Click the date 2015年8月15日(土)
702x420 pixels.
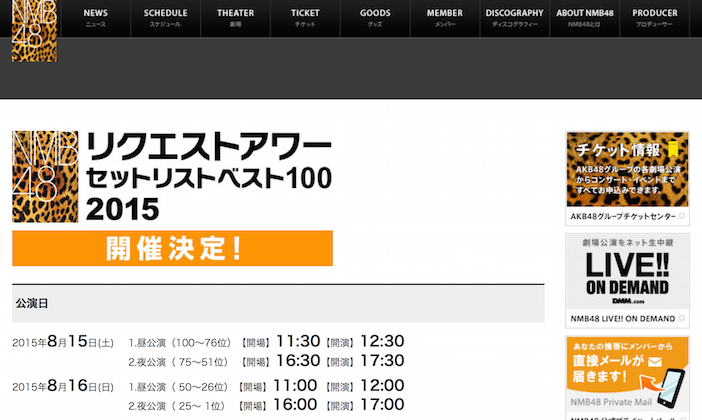pyautogui.click(x=63, y=342)
